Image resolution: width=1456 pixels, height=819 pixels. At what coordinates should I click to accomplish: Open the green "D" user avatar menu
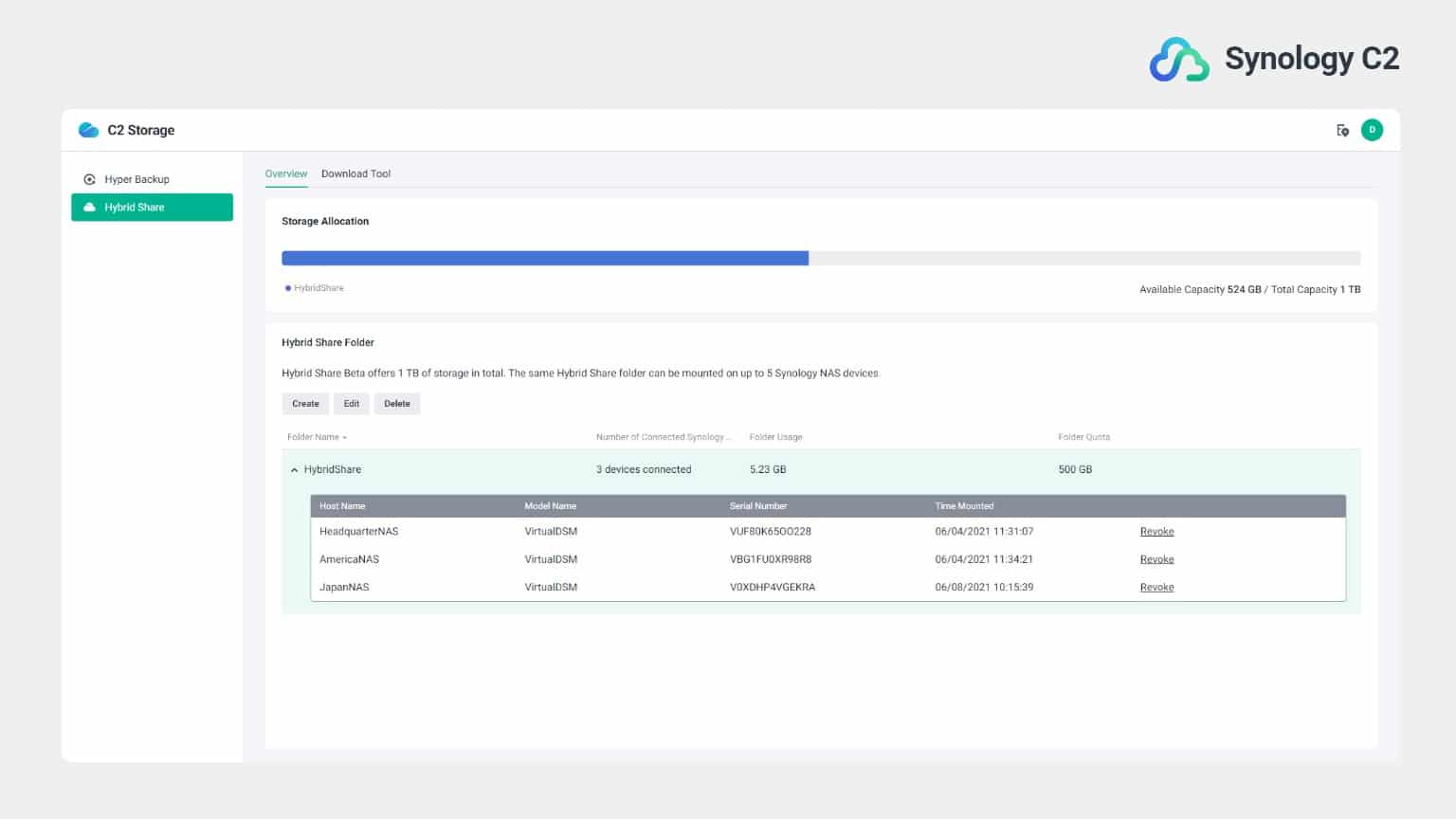tap(1372, 131)
